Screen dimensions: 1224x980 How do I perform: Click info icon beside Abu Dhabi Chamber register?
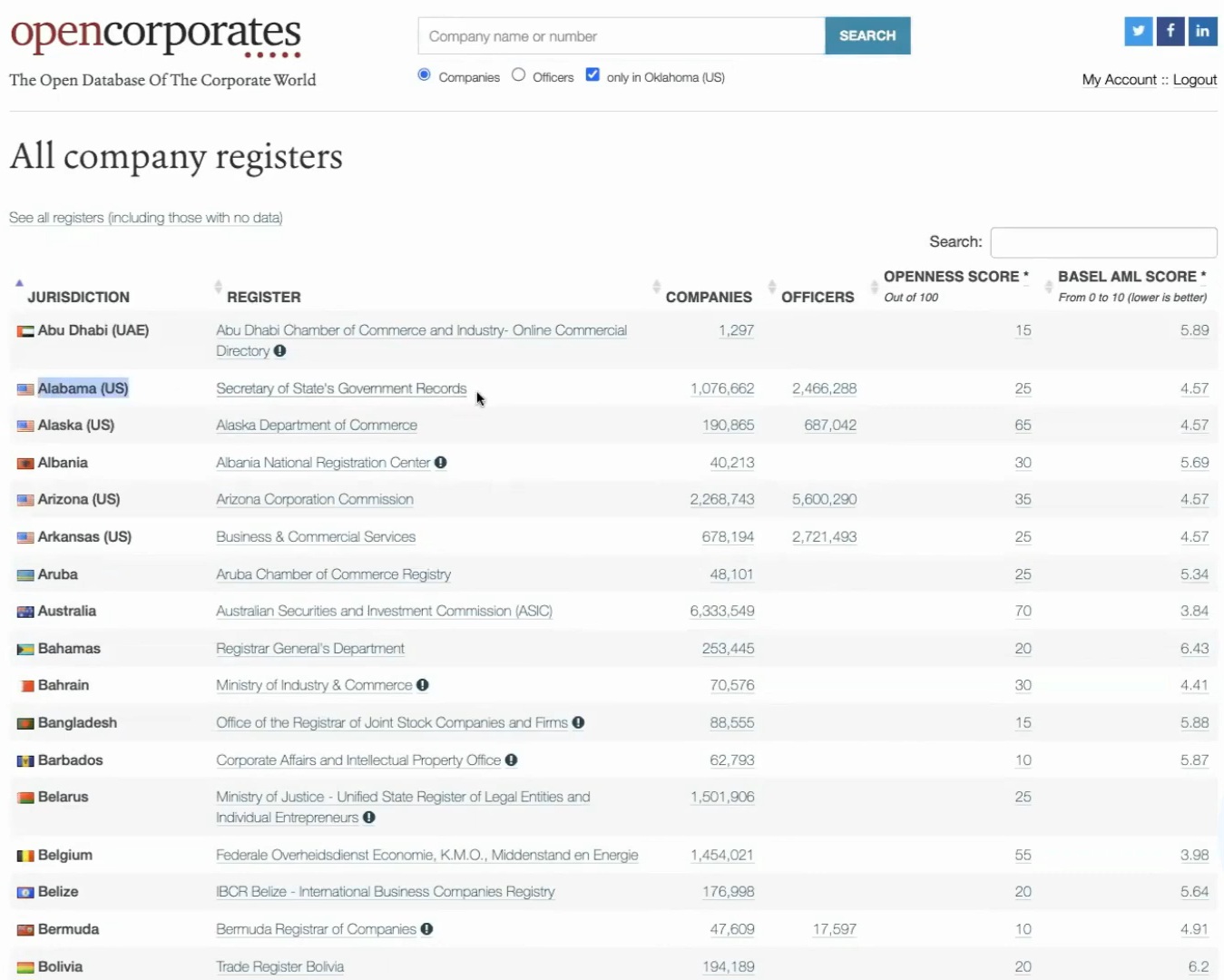pos(280,351)
